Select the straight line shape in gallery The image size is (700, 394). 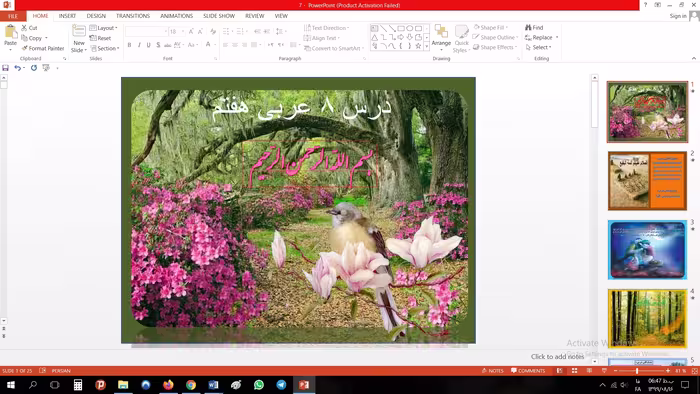click(x=383, y=28)
